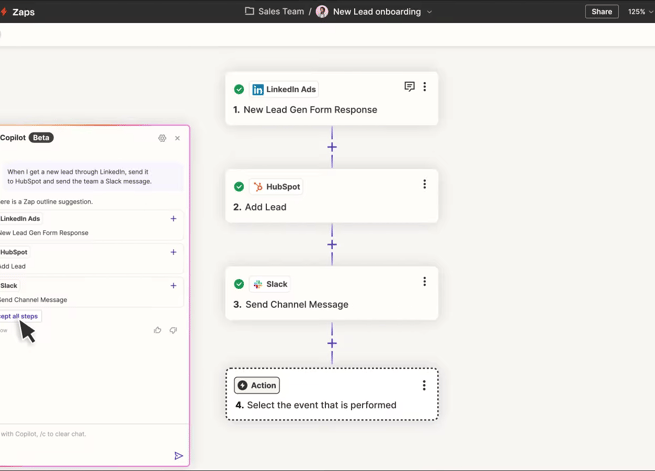Add the HubSpot suggested step with plus
The height and width of the screenshot is (471, 655).
(173, 252)
